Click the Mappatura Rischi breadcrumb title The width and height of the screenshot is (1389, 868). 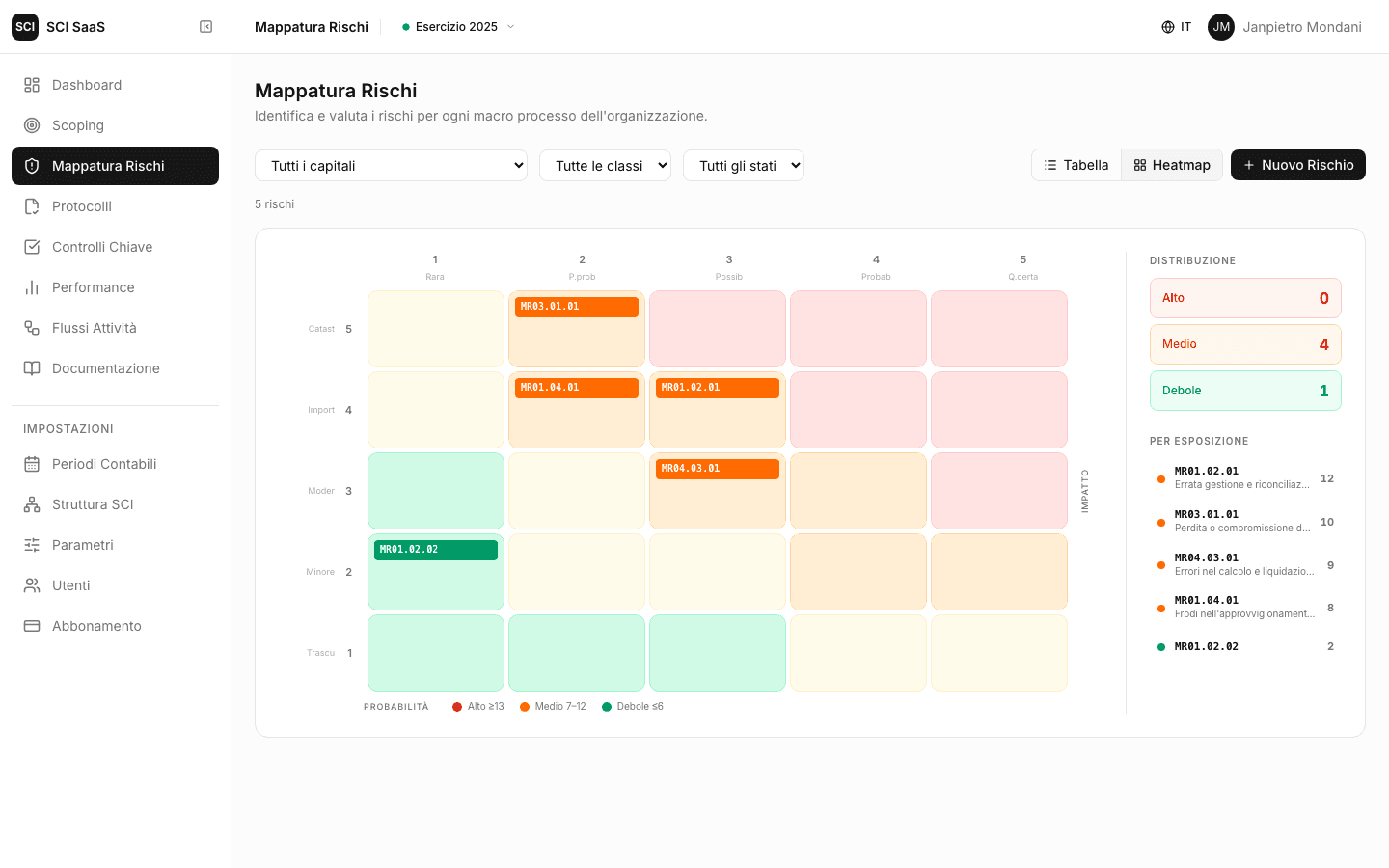tap(312, 27)
